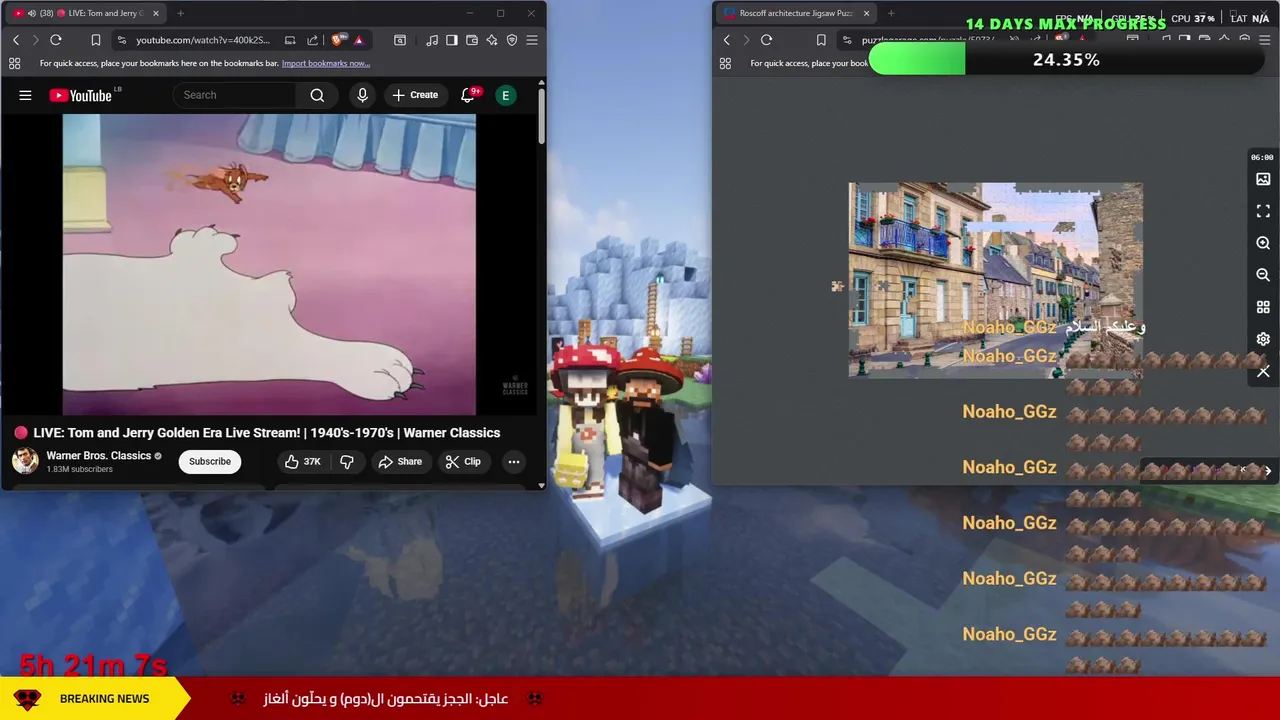
Task: Click the YouTube search magnifier button
Action: pos(317,95)
